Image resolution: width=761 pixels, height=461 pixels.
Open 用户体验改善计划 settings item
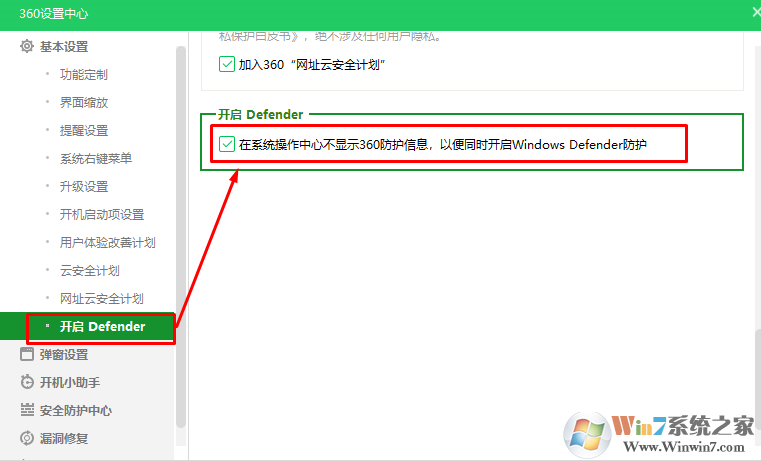107,243
